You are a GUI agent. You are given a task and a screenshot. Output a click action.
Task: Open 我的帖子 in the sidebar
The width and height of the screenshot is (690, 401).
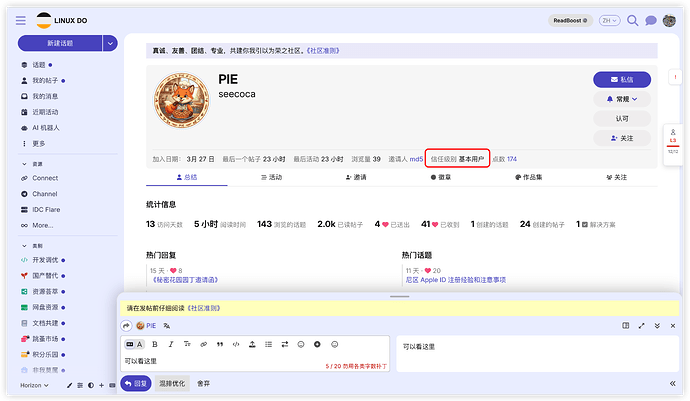coord(45,81)
